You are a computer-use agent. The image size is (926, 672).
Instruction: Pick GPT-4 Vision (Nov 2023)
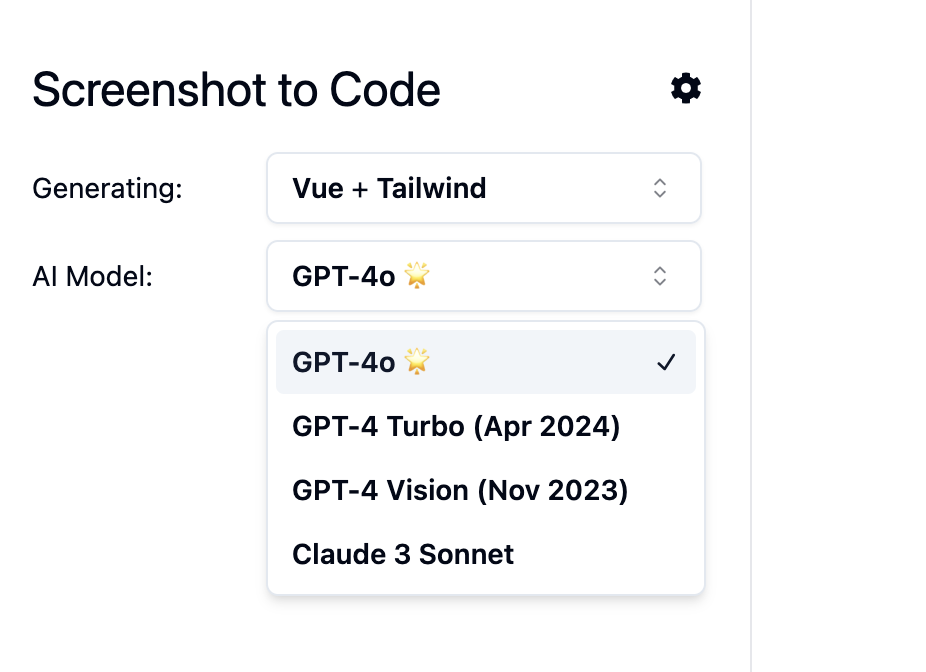click(485, 490)
